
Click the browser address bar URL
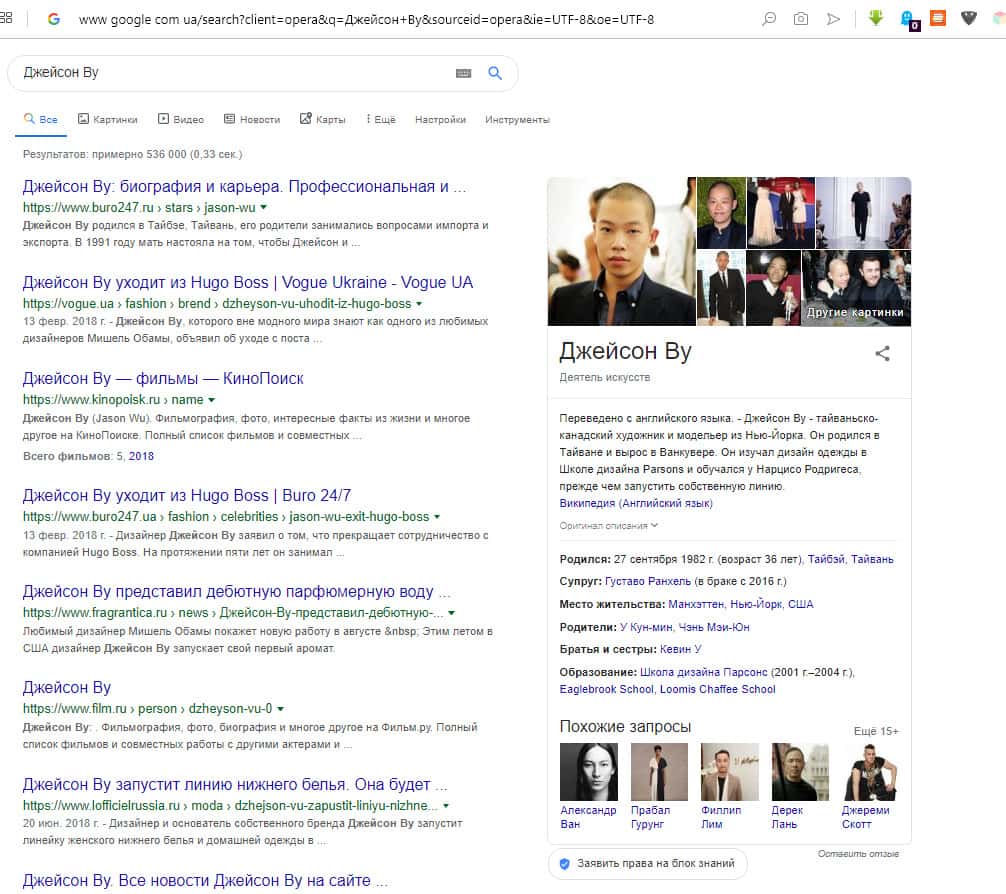click(x=366, y=20)
